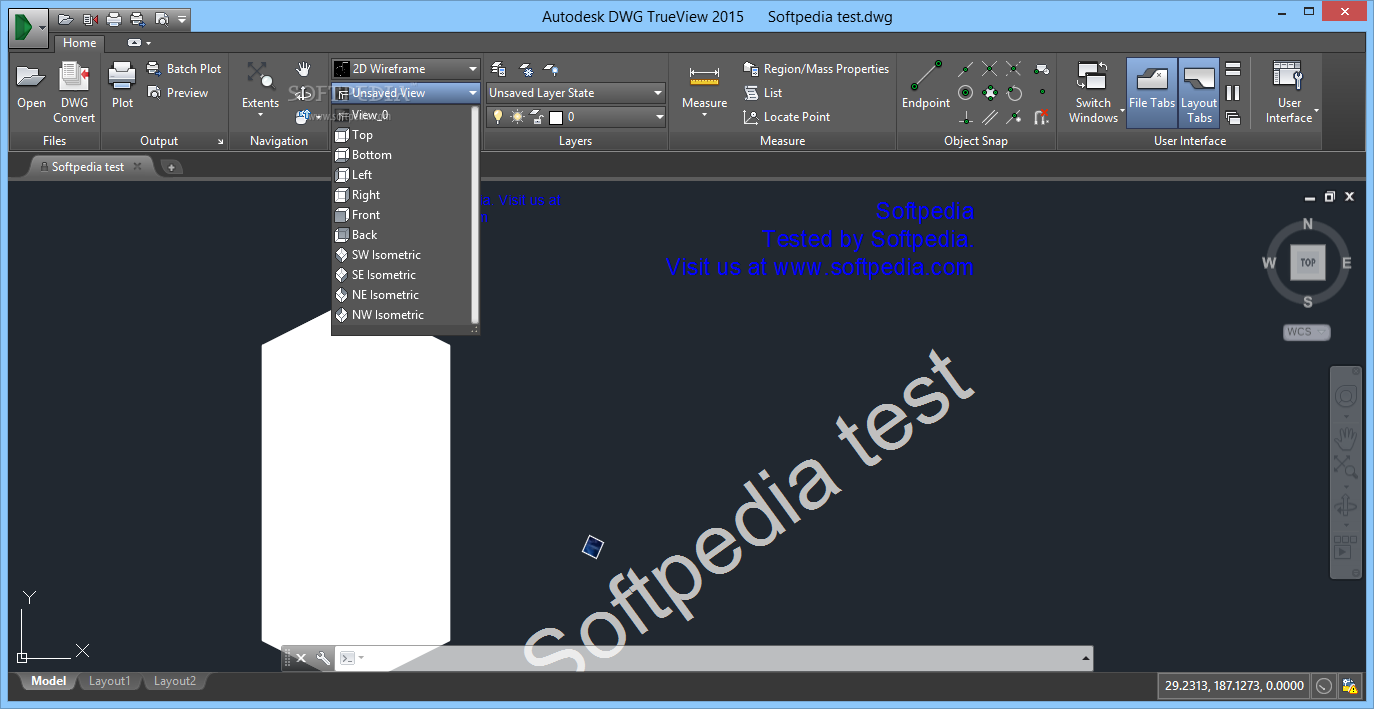Run the List command
The width and height of the screenshot is (1374, 709).
(763, 93)
